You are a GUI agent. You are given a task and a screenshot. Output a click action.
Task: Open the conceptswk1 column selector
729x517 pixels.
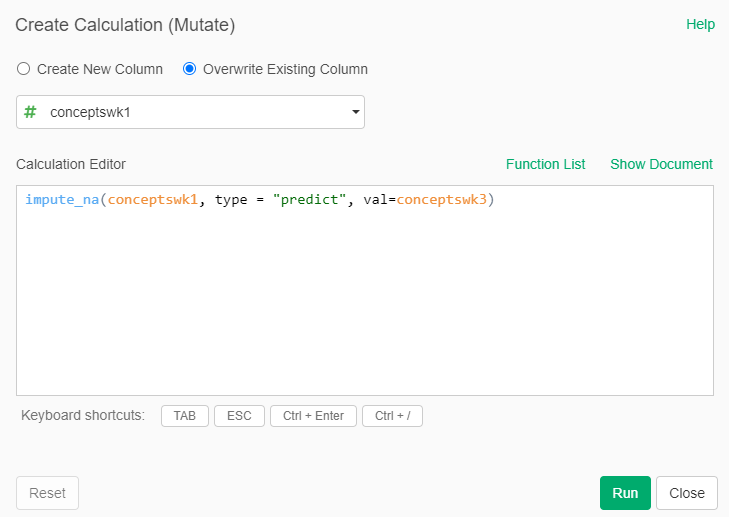190,112
